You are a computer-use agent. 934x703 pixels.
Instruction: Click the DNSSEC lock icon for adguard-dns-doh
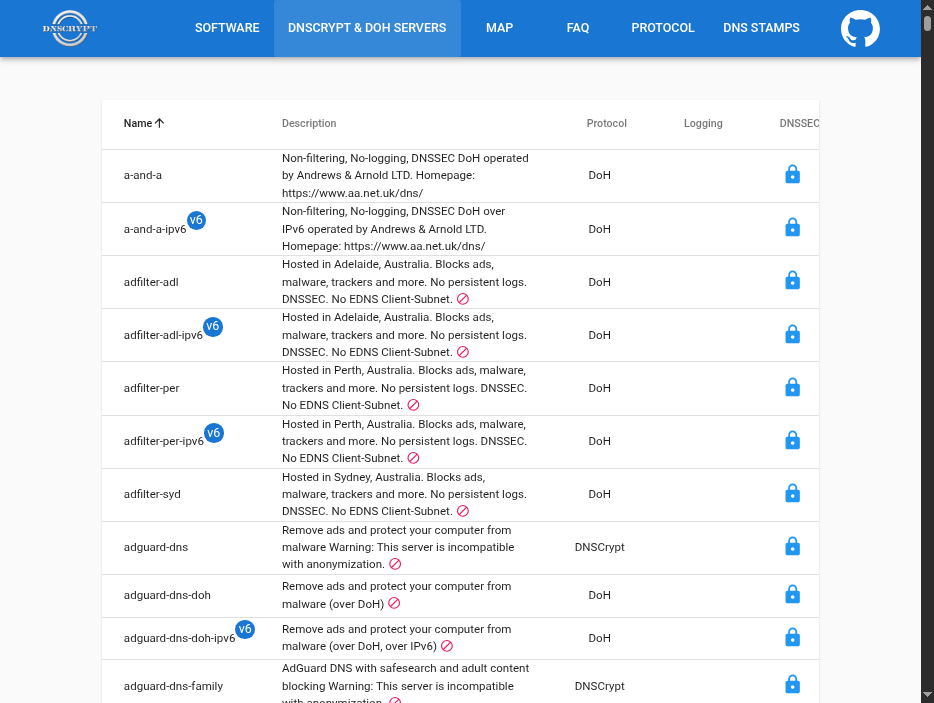(x=792, y=595)
